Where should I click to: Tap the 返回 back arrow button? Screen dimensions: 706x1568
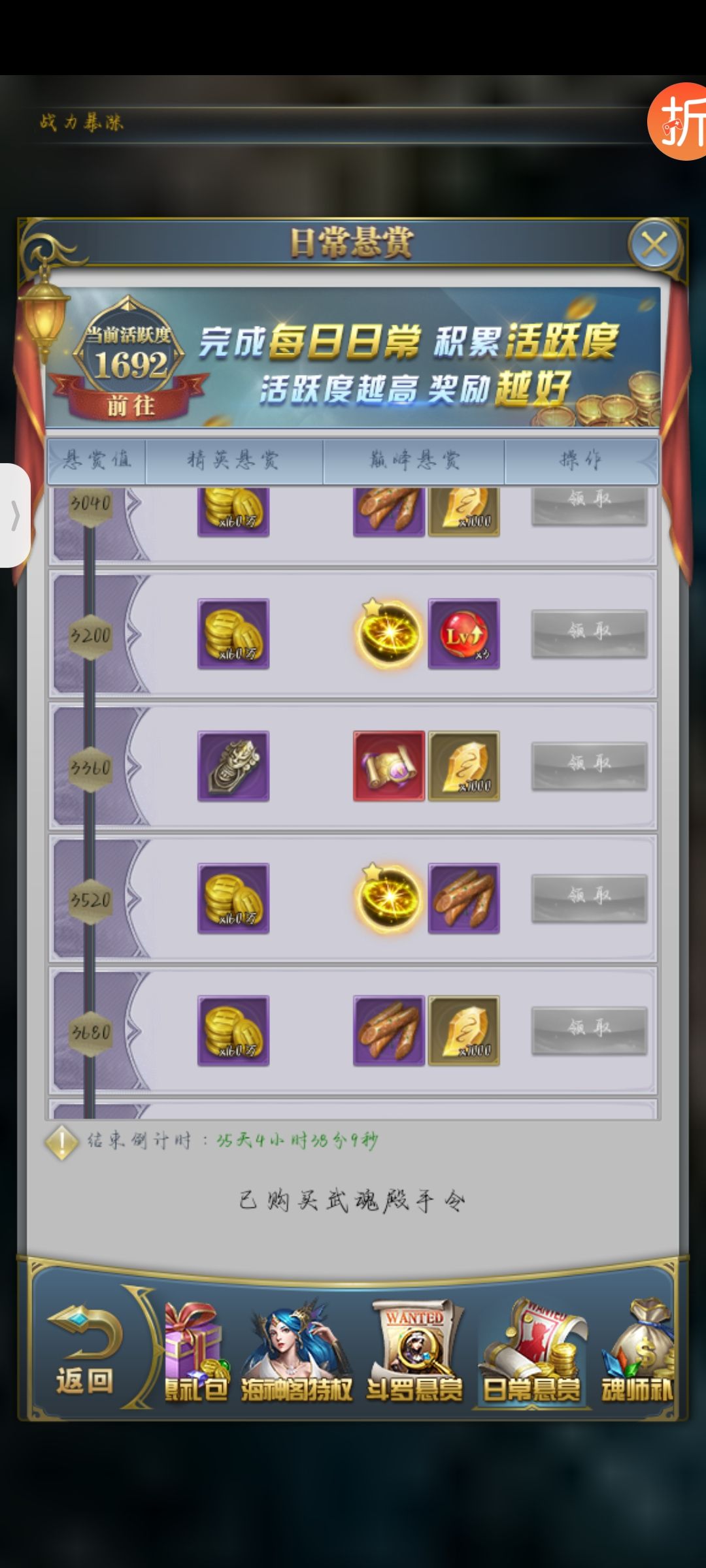tap(85, 1351)
